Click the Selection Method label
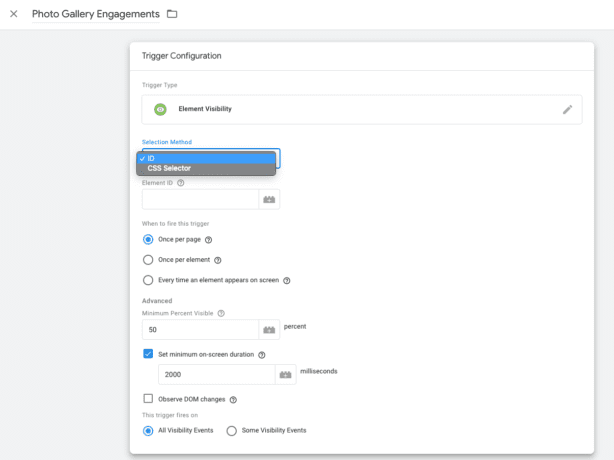Image resolution: width=614 pixels, height=460 pixels. [x=167, y=142]
